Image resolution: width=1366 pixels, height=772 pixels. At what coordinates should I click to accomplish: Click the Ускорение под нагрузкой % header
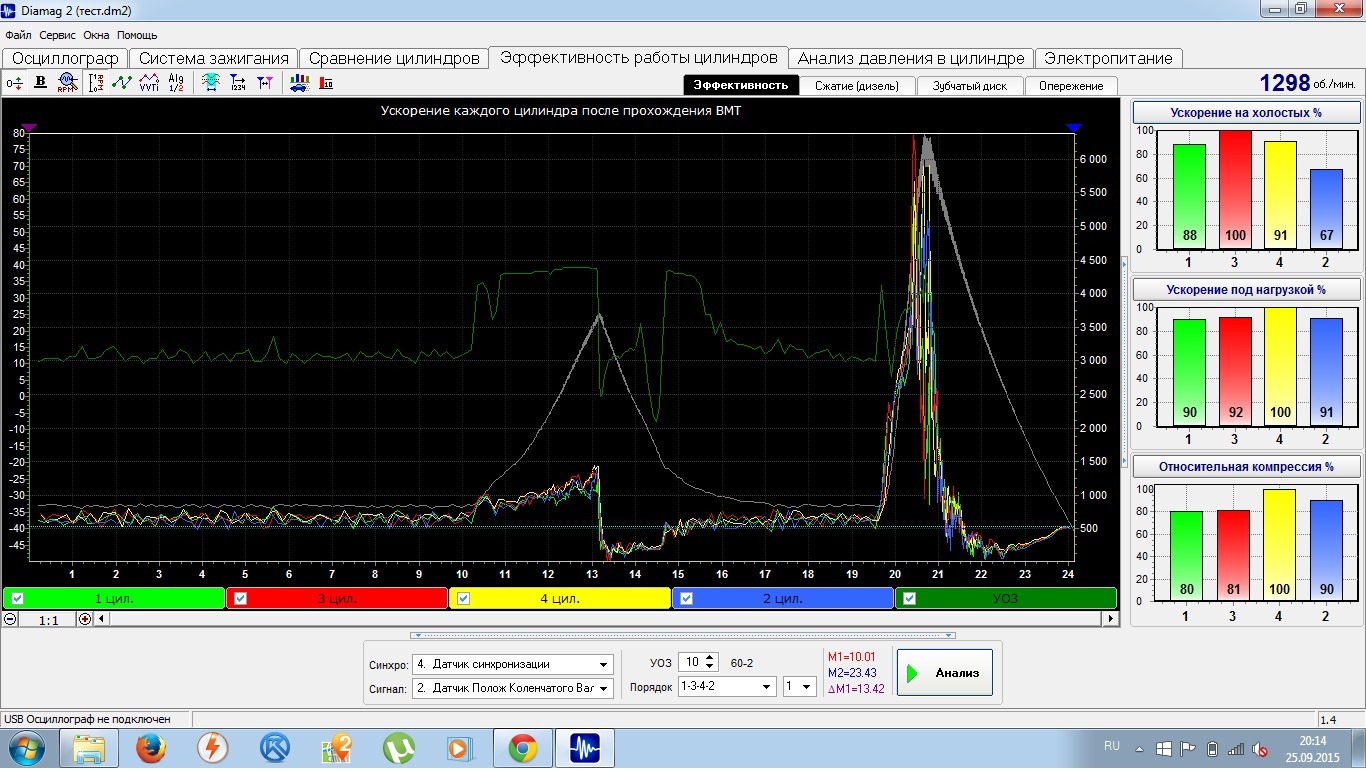[x=1245, y=290]
